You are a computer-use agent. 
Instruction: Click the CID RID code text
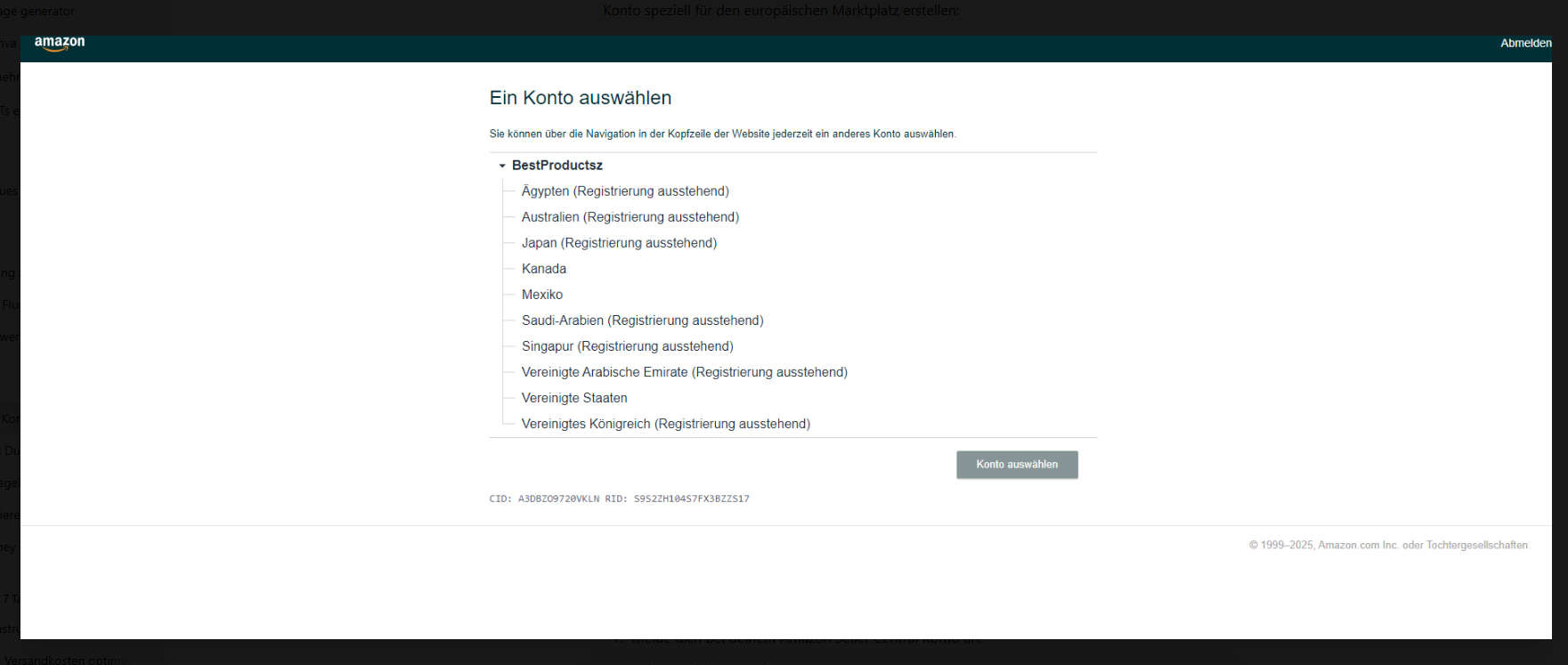(620, 499)
